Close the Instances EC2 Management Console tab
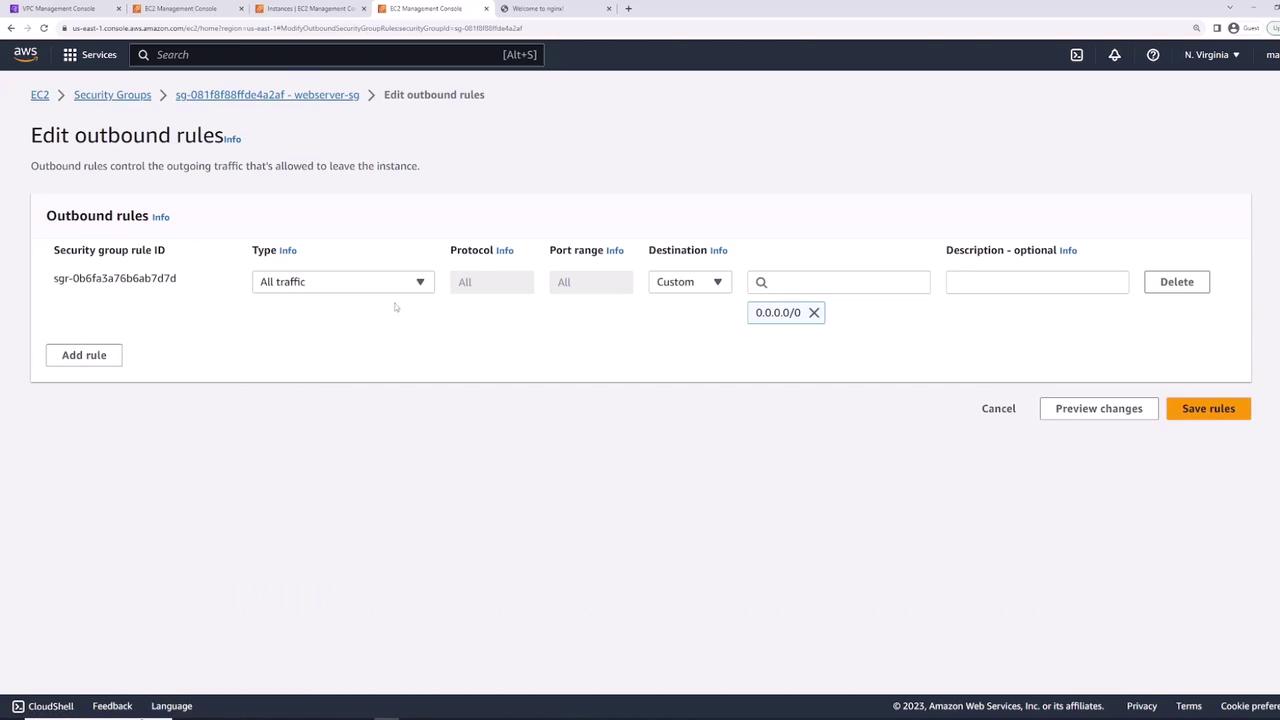The image size is (1280, 720). tap(364, 9)
